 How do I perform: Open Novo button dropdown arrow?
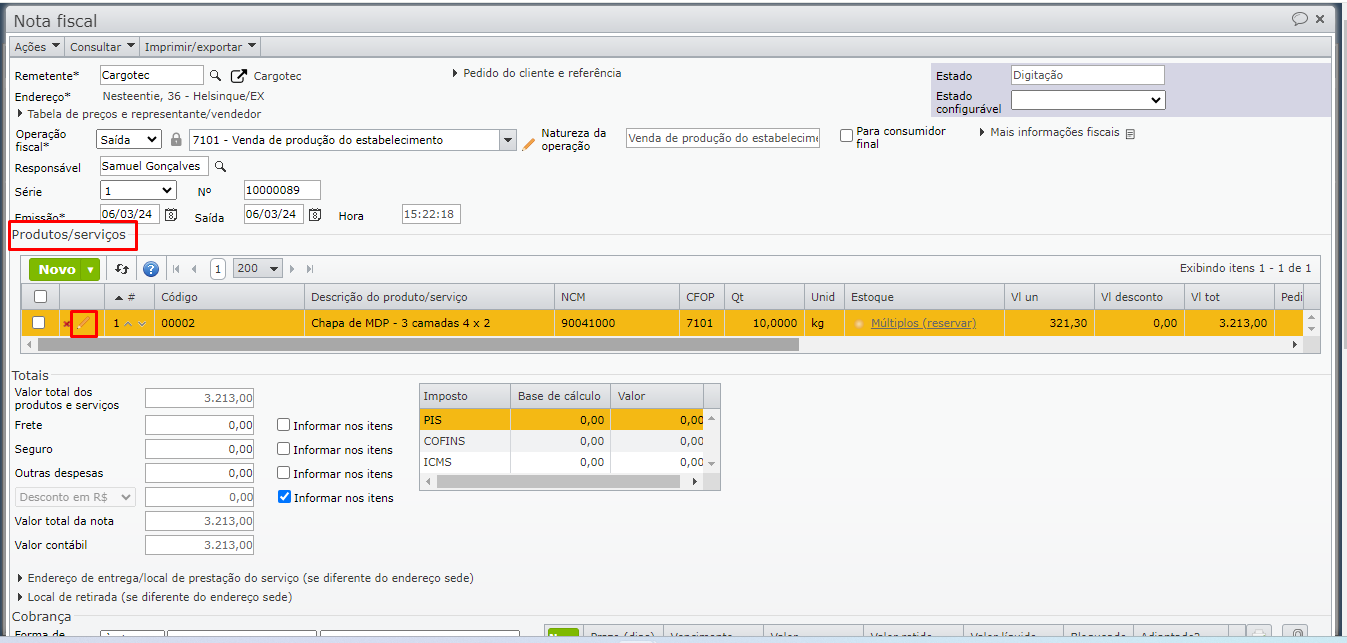(x=91, y=269)
